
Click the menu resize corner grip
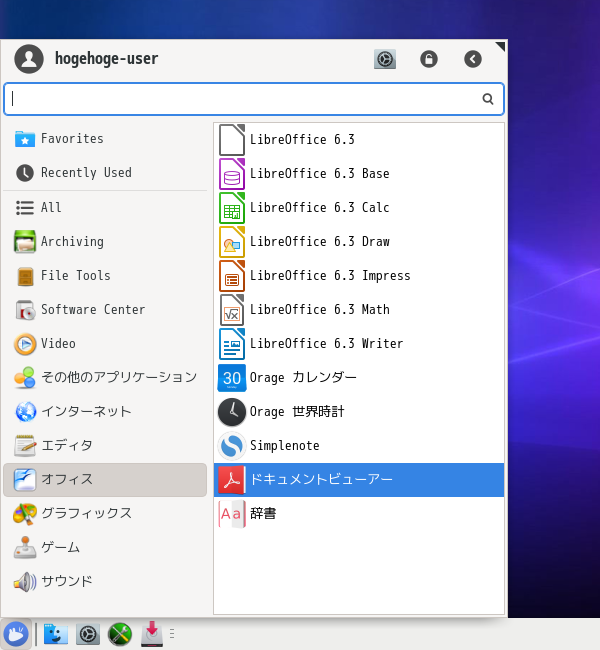(500, 46)
